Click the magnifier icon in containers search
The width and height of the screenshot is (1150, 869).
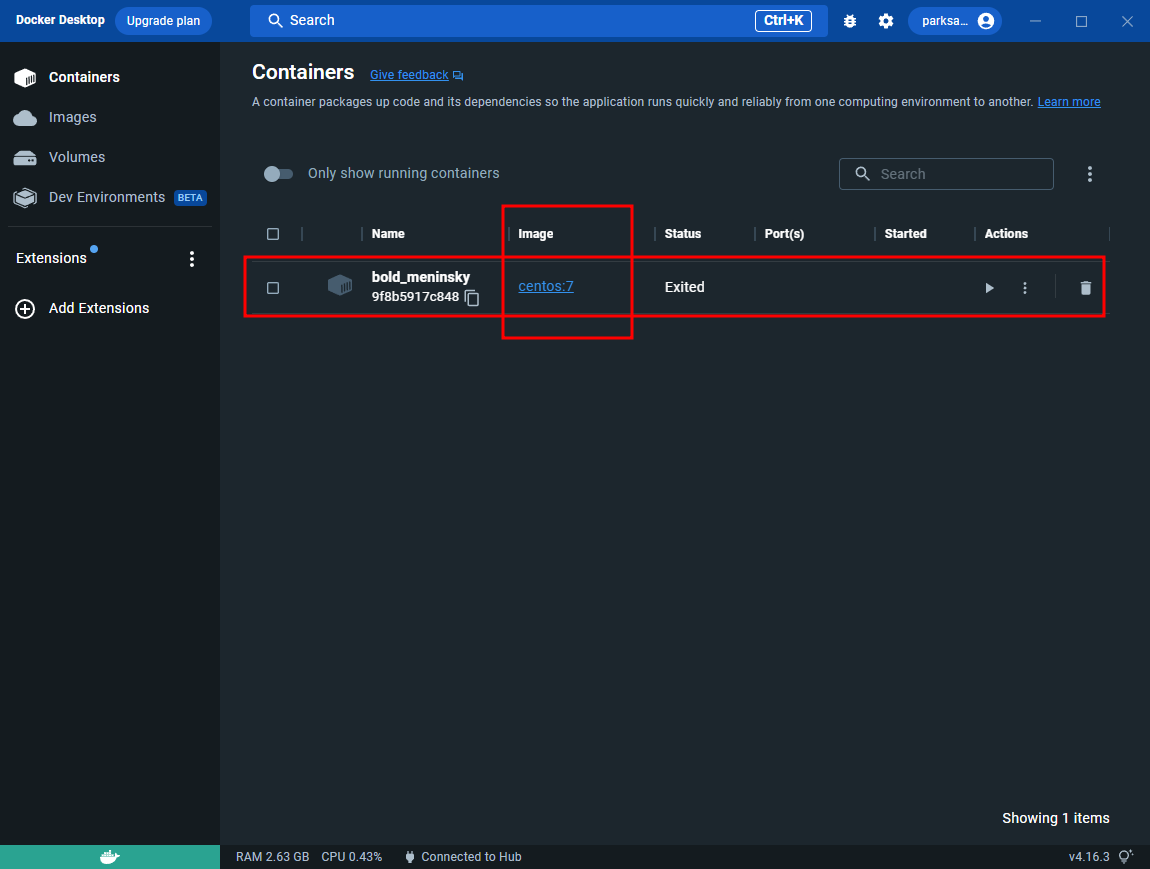coord(862,174)
